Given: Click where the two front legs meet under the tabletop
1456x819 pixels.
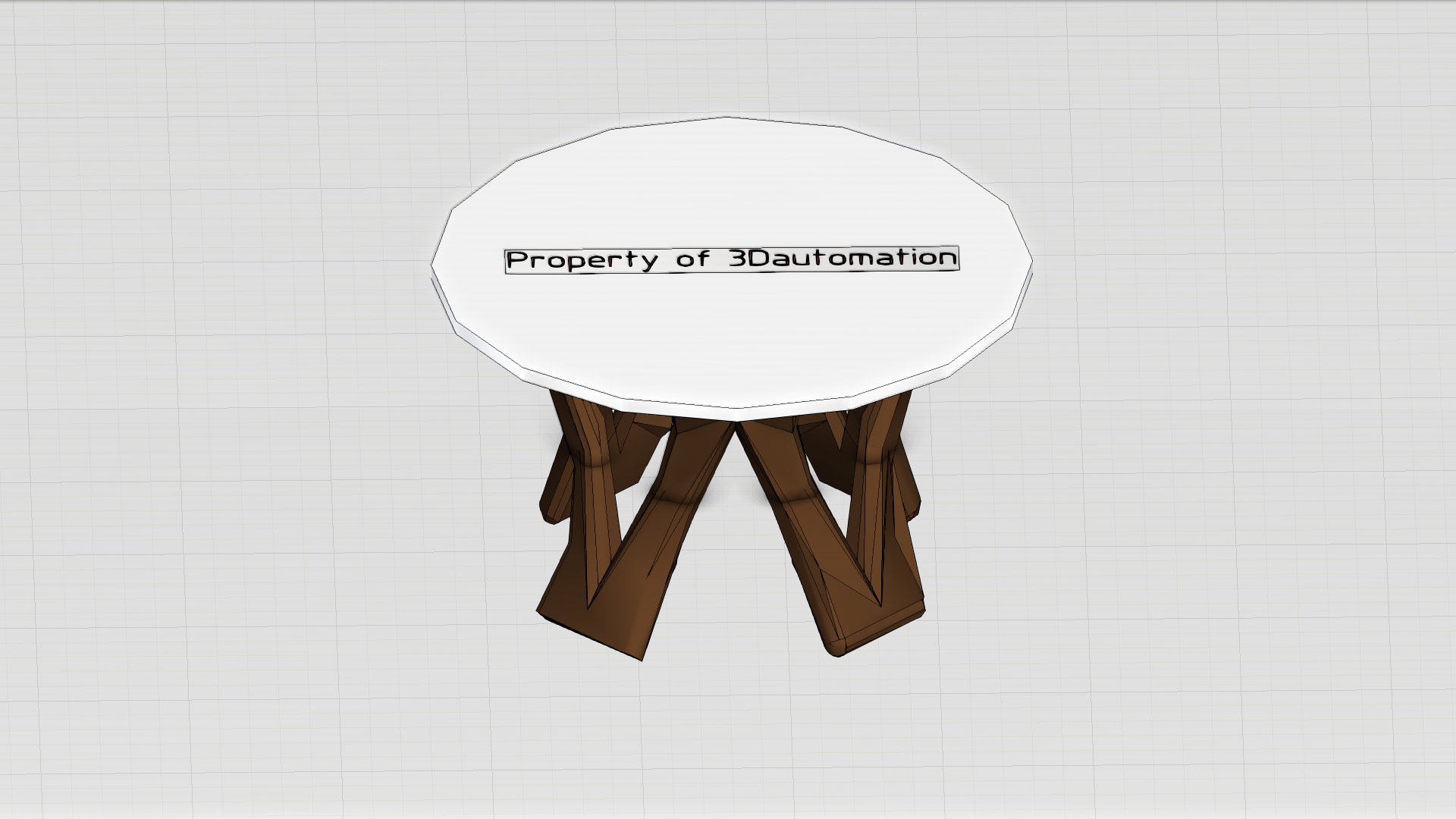Looking at the screenshot, I should 736,426.
